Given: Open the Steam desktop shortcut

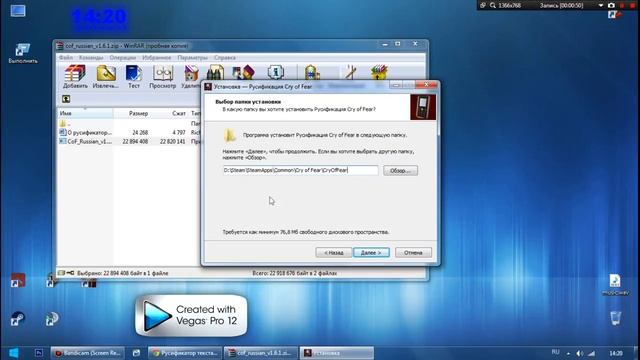Looking at the screenshot, I should point(17,318).
